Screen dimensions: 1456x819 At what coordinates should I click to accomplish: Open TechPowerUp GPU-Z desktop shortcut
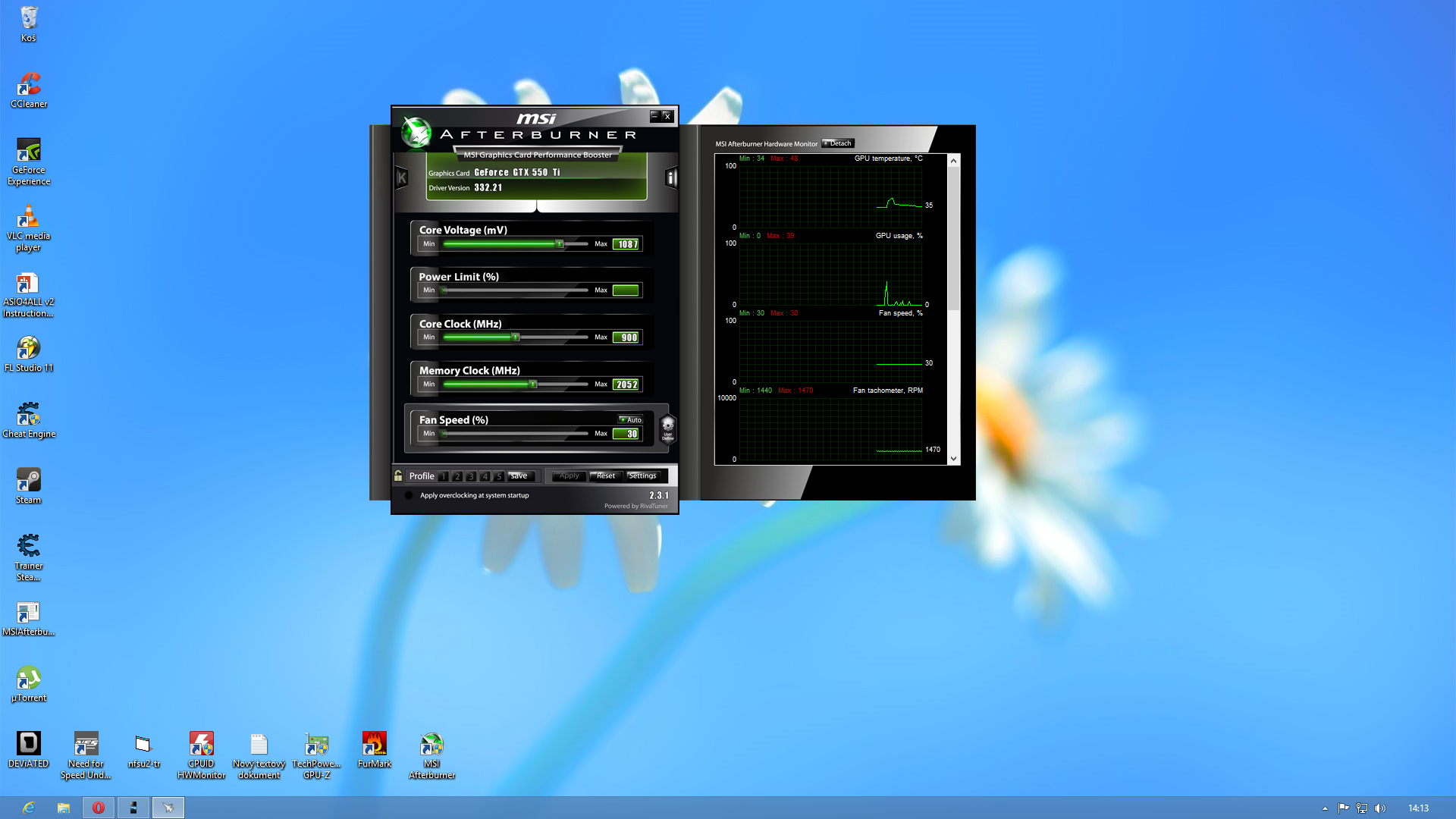point(316,745)
